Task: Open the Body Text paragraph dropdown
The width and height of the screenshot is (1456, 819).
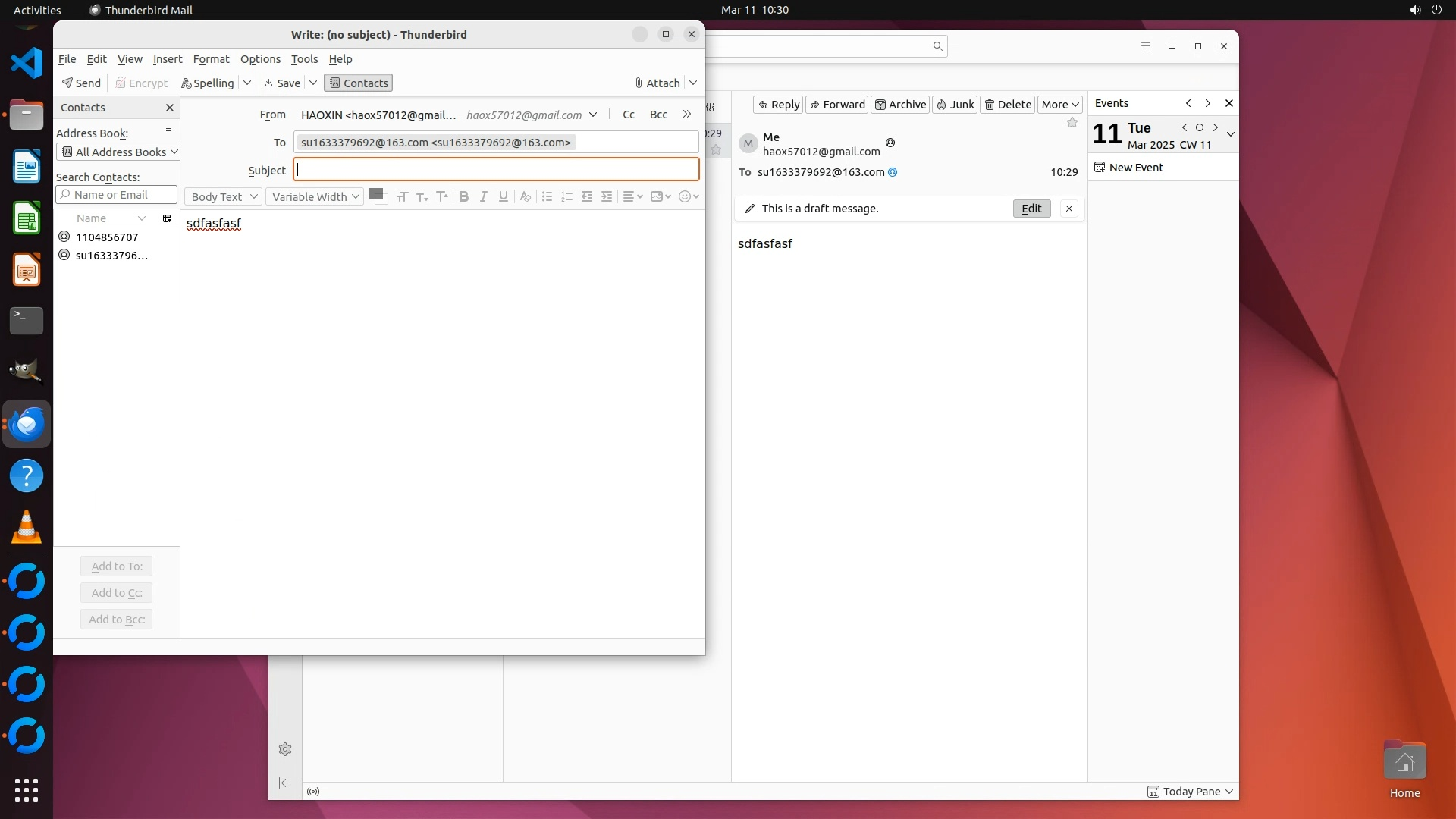Action: pos(223,196)
